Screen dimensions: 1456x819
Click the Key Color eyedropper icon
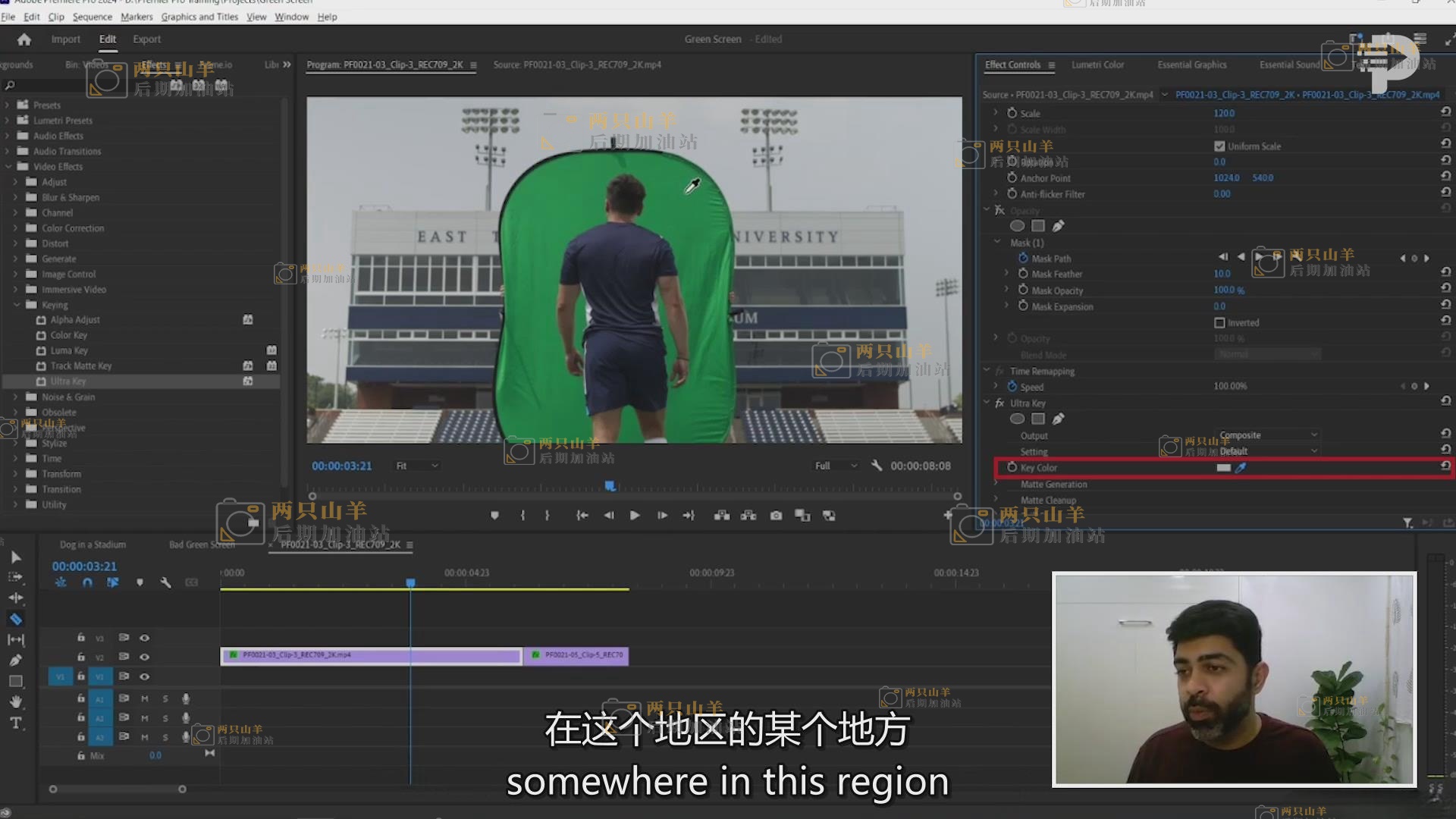pyautogui.click(x=1241, y=468)
